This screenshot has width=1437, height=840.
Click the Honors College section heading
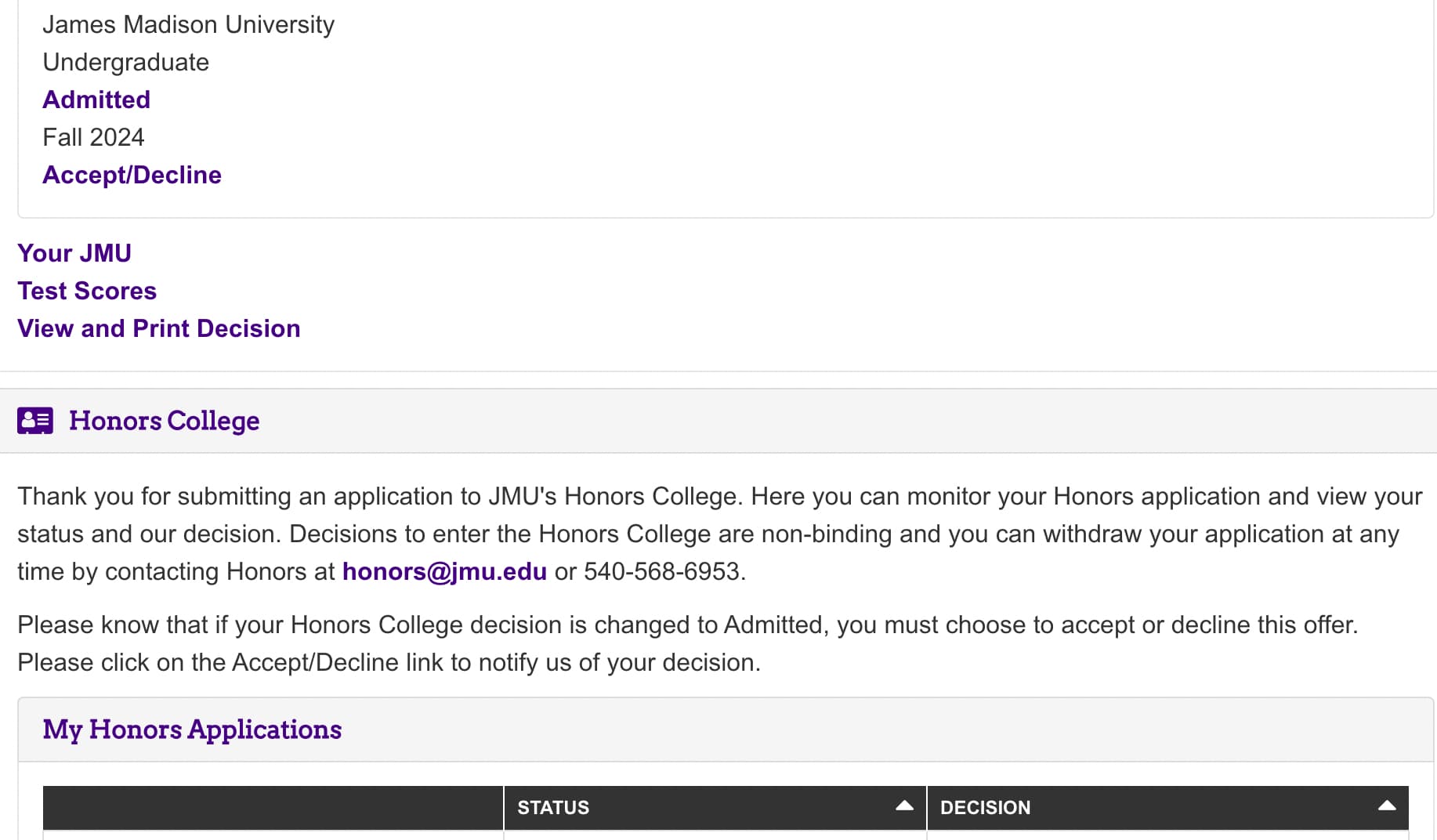(164, 421)
